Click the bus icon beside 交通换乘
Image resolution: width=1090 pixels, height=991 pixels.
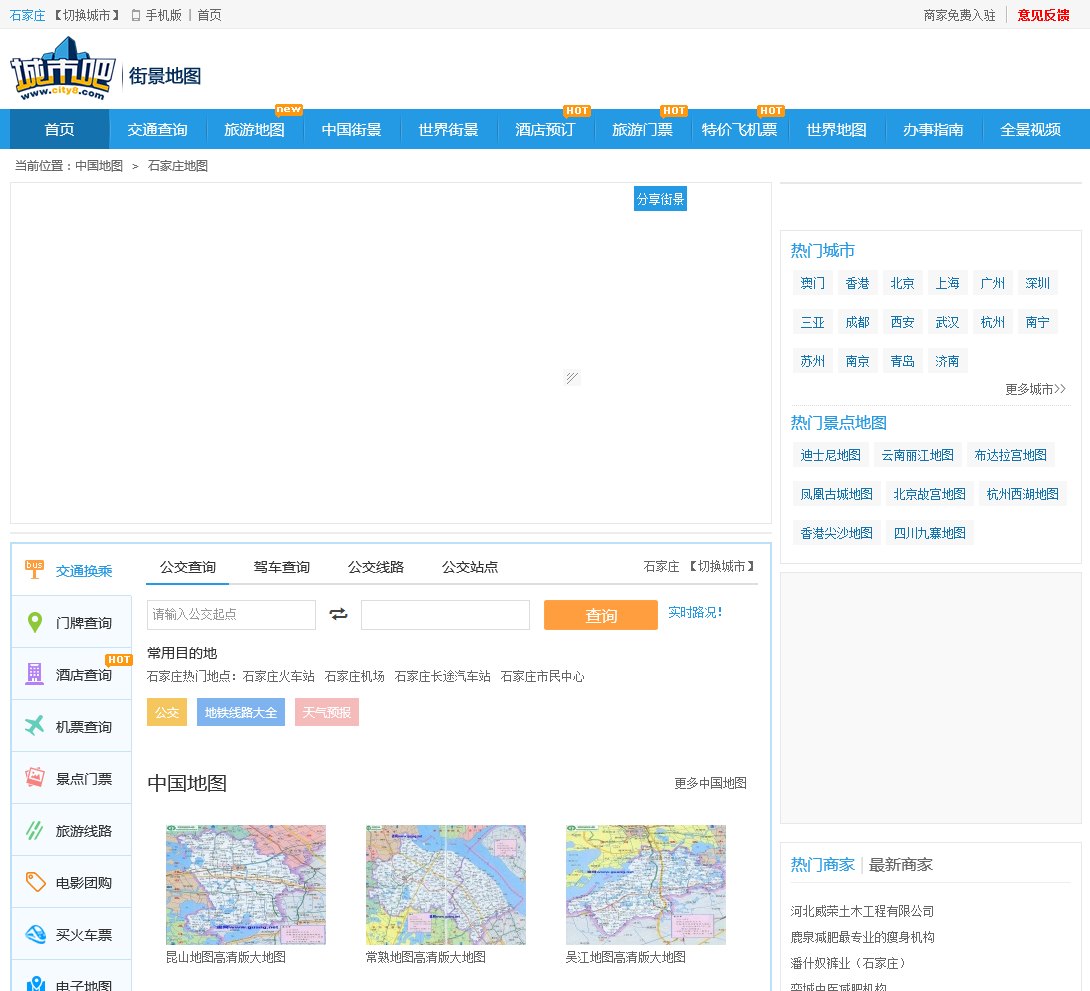tap(35, 570)
